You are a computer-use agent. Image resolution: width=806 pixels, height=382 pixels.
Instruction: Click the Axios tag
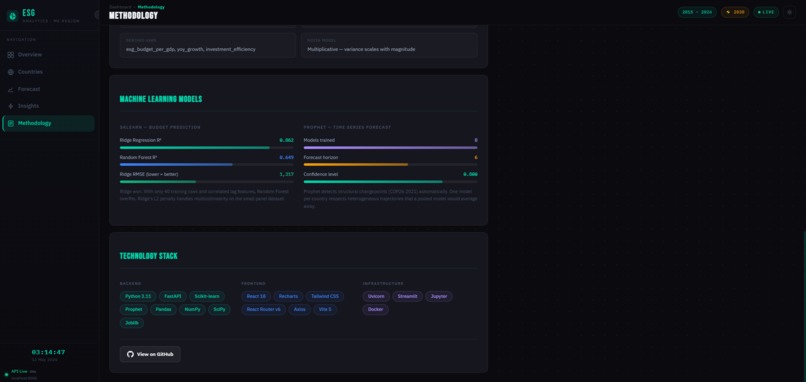(x=299, y=310)
